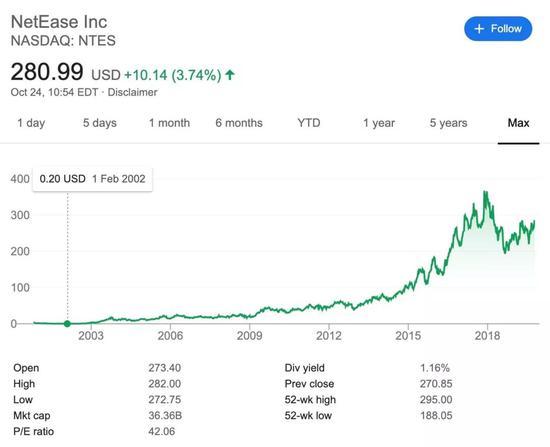Open the Disclaimer link
The width and height of the screenshot is (550, 447).
pos(132,92)
